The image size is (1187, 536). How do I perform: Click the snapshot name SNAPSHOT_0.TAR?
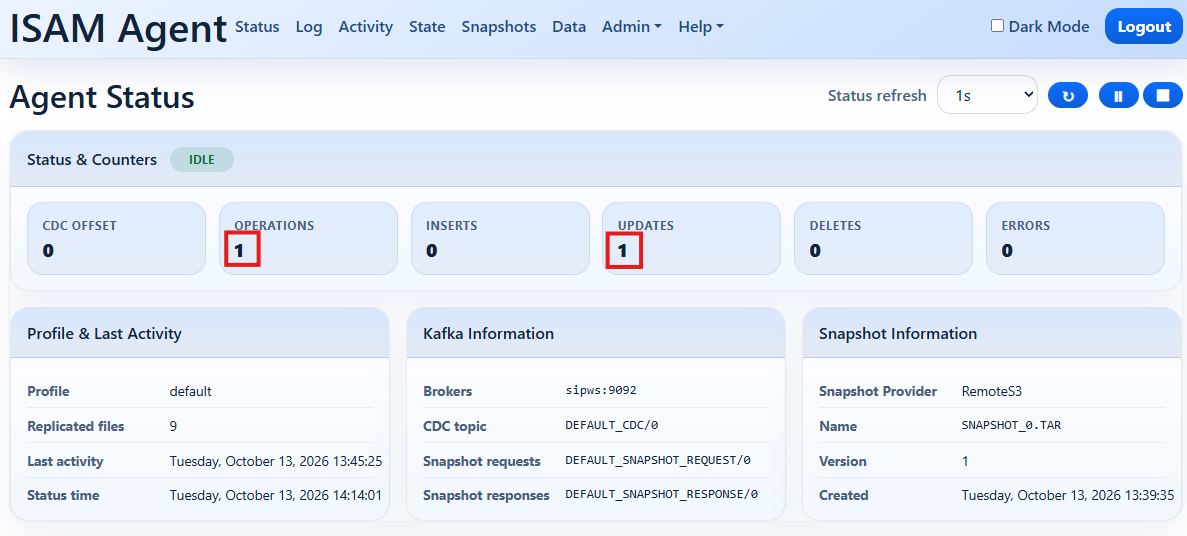[1011, 425]
